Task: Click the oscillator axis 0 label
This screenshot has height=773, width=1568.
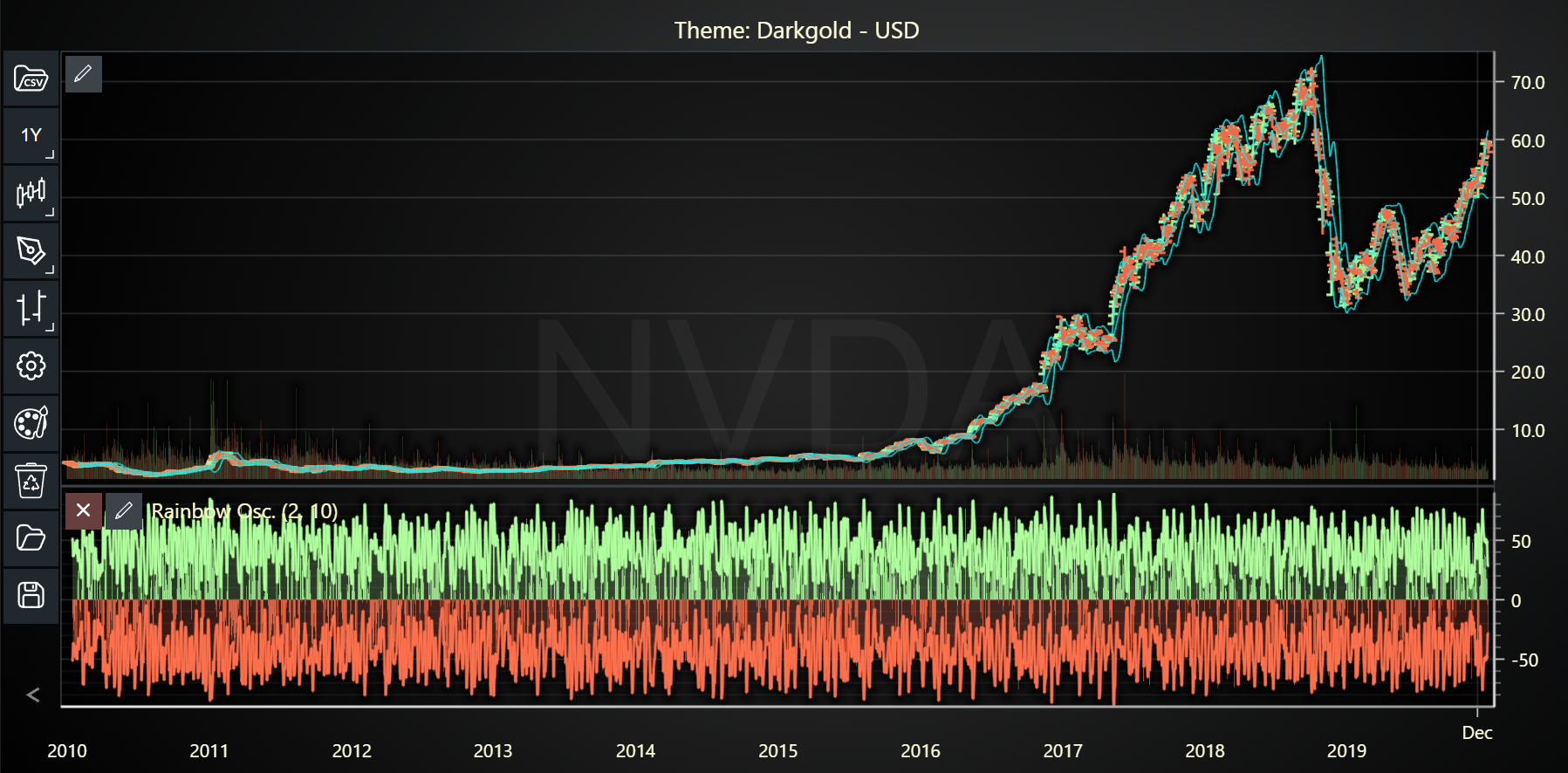Action: click(x=1516, y=601)
